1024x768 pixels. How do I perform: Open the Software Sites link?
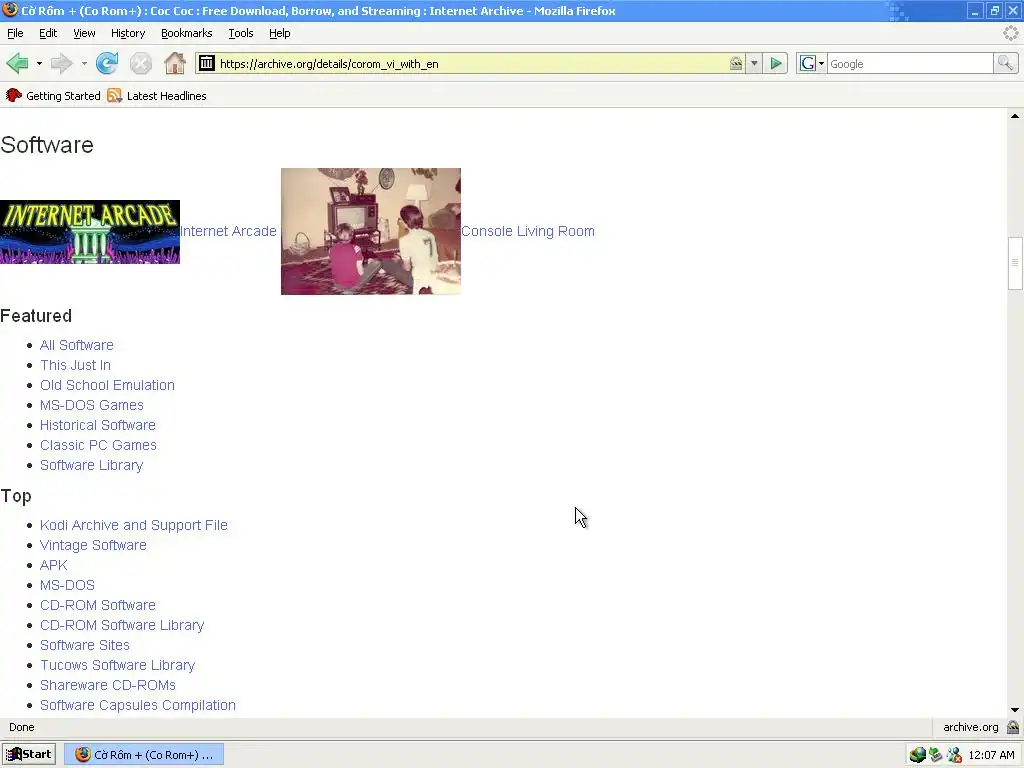point(84,645)
